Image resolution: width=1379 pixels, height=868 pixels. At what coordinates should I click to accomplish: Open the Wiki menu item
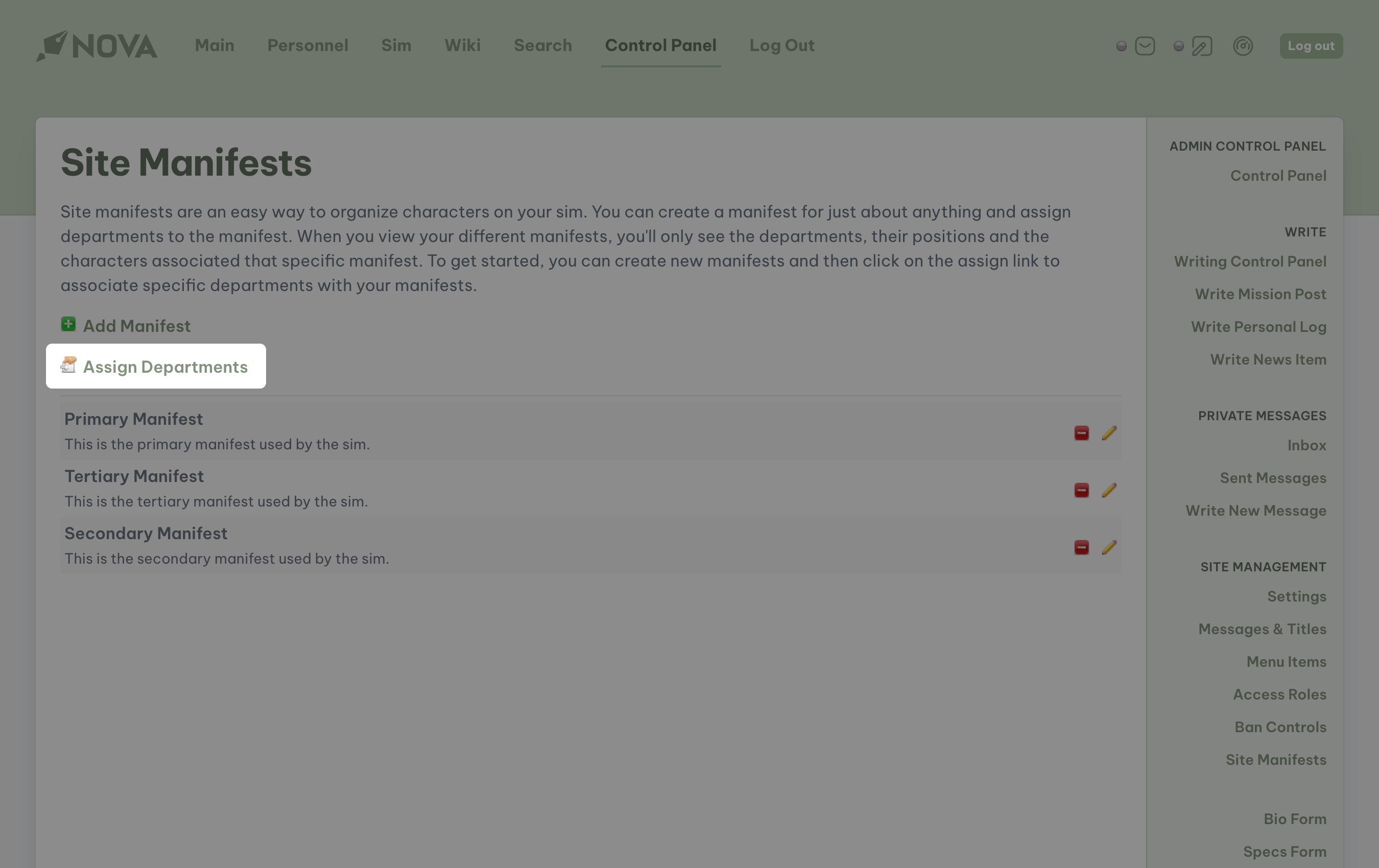[x=462, y=45]
